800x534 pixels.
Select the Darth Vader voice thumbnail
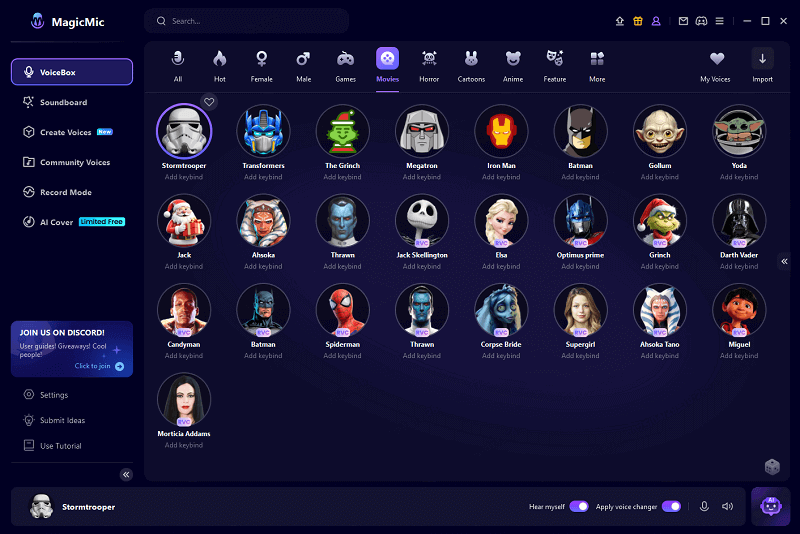[x=739, y=220]
